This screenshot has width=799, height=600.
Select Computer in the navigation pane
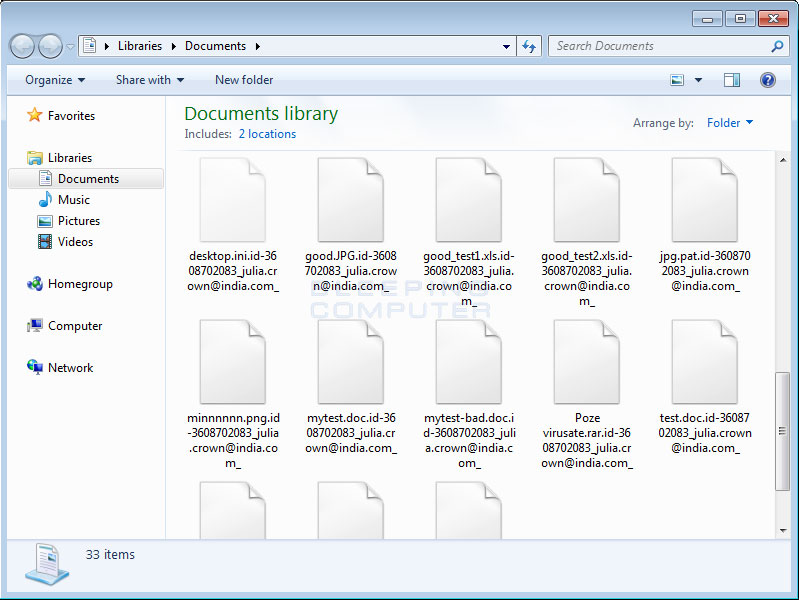click(75, 326)
